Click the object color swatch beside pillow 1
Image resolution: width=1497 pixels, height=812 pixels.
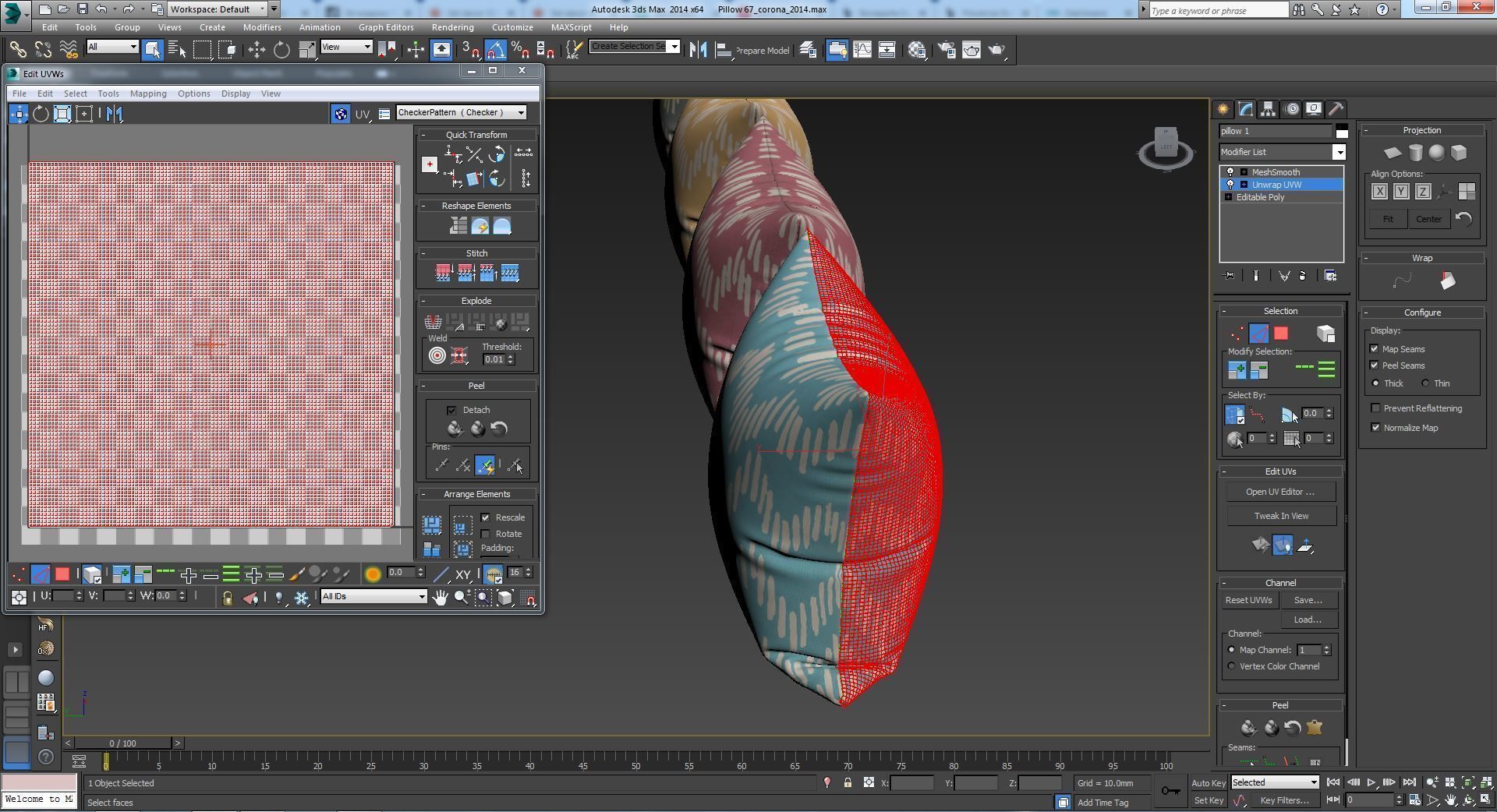pyautogui.click(x=1341, y=131)
